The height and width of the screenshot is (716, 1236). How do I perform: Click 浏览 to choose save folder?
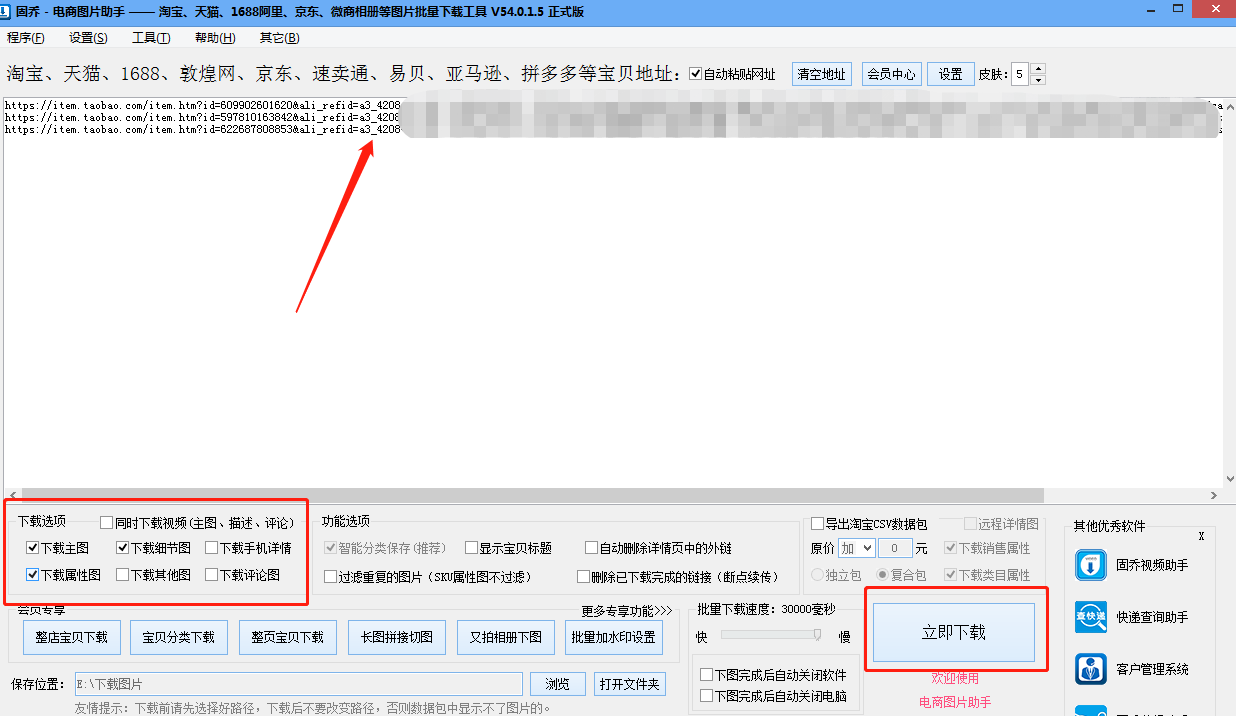[x=557, y=684]
